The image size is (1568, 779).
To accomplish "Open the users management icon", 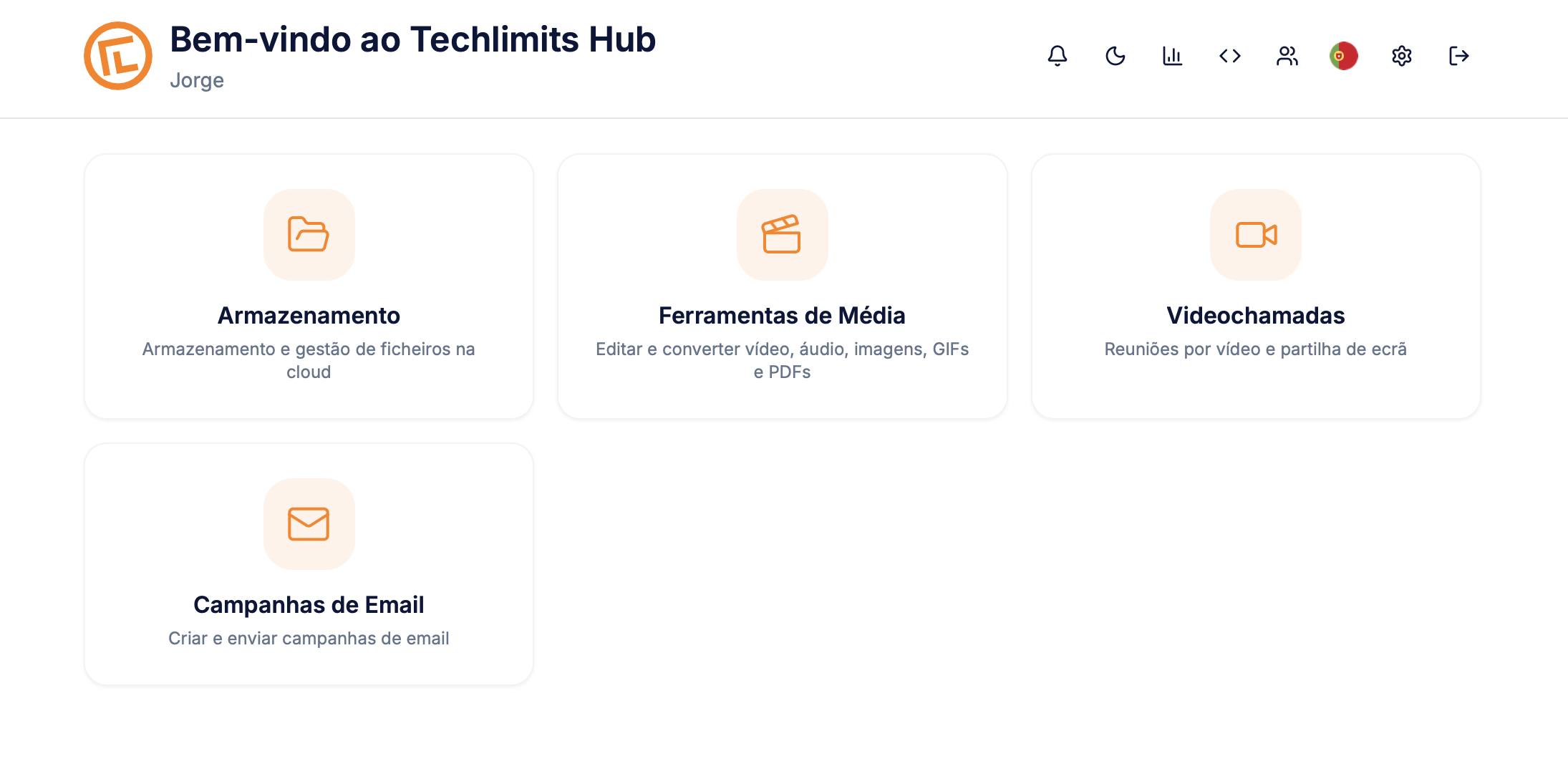I will 1287,56.
